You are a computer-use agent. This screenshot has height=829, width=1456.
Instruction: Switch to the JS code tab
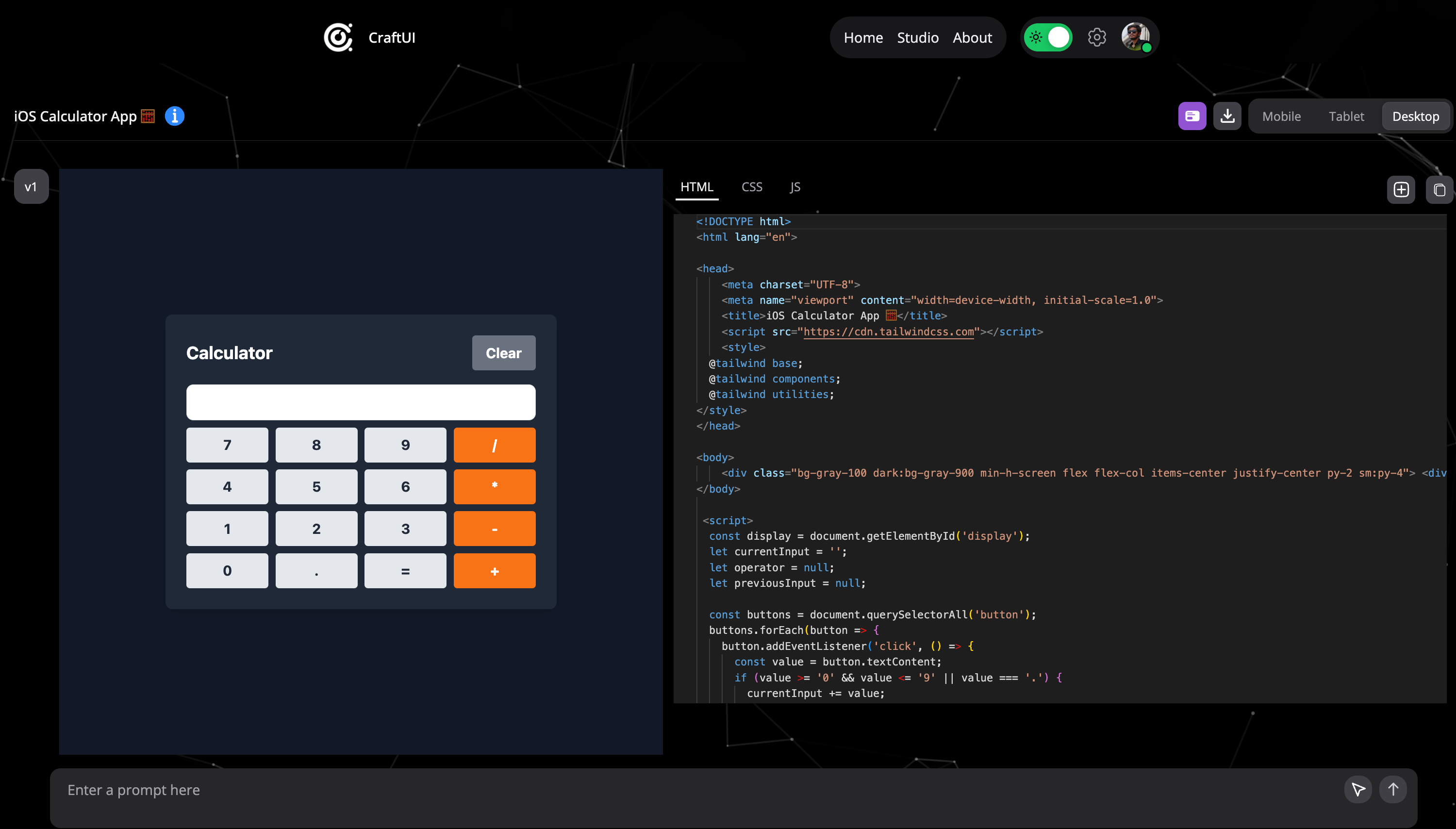click(x=794, y=187)
